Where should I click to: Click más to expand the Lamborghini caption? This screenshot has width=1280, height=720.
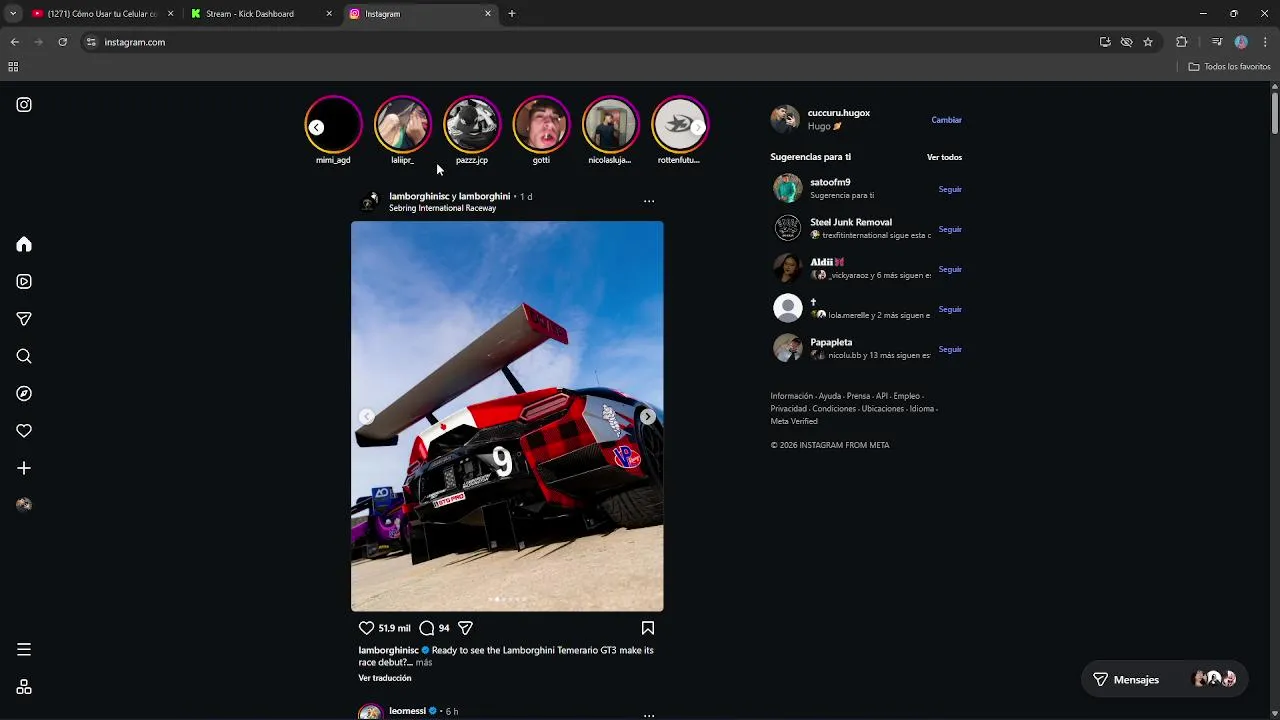[x=424, y=662]
